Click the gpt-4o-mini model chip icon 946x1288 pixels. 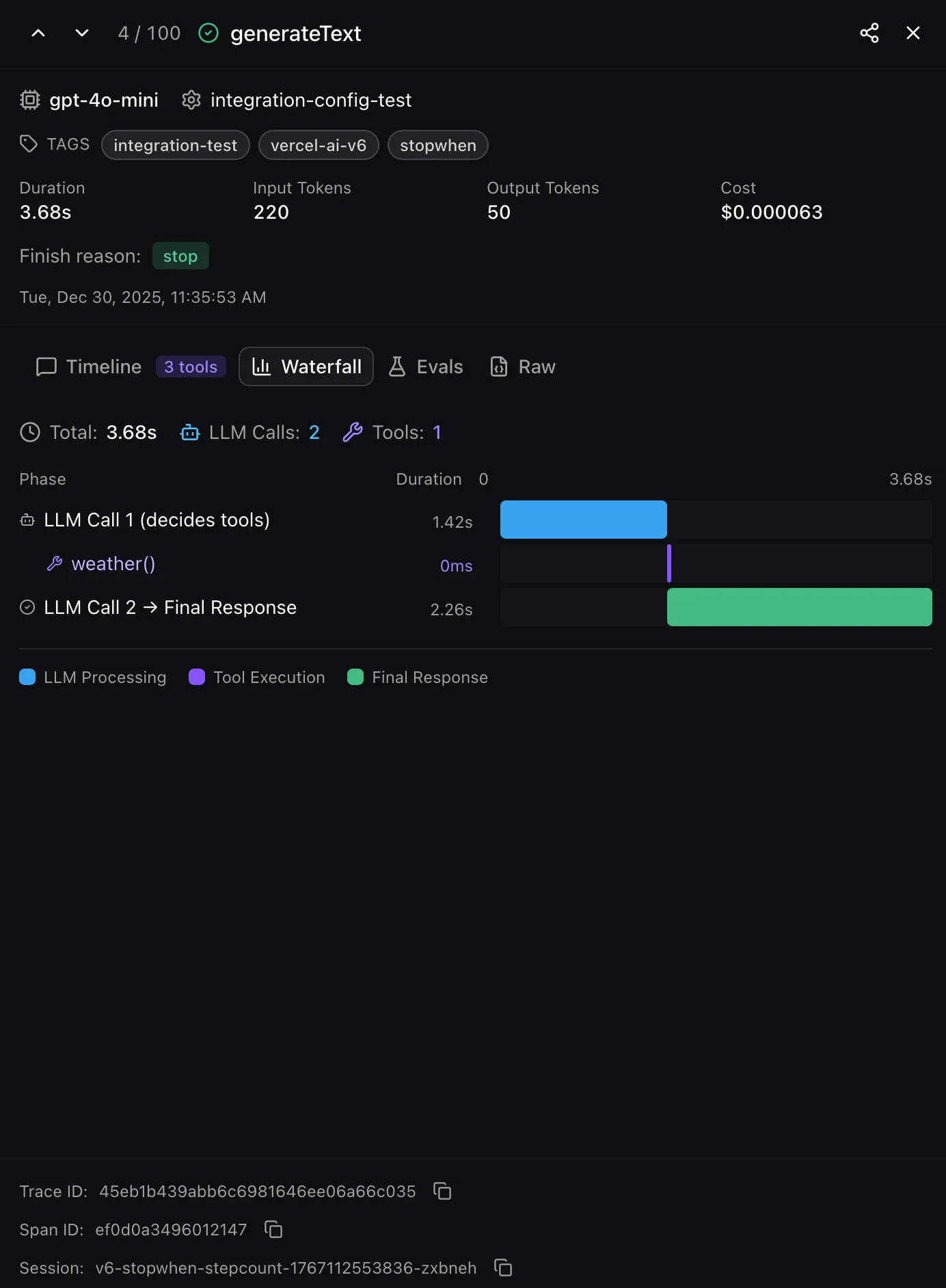click(30, 100)
